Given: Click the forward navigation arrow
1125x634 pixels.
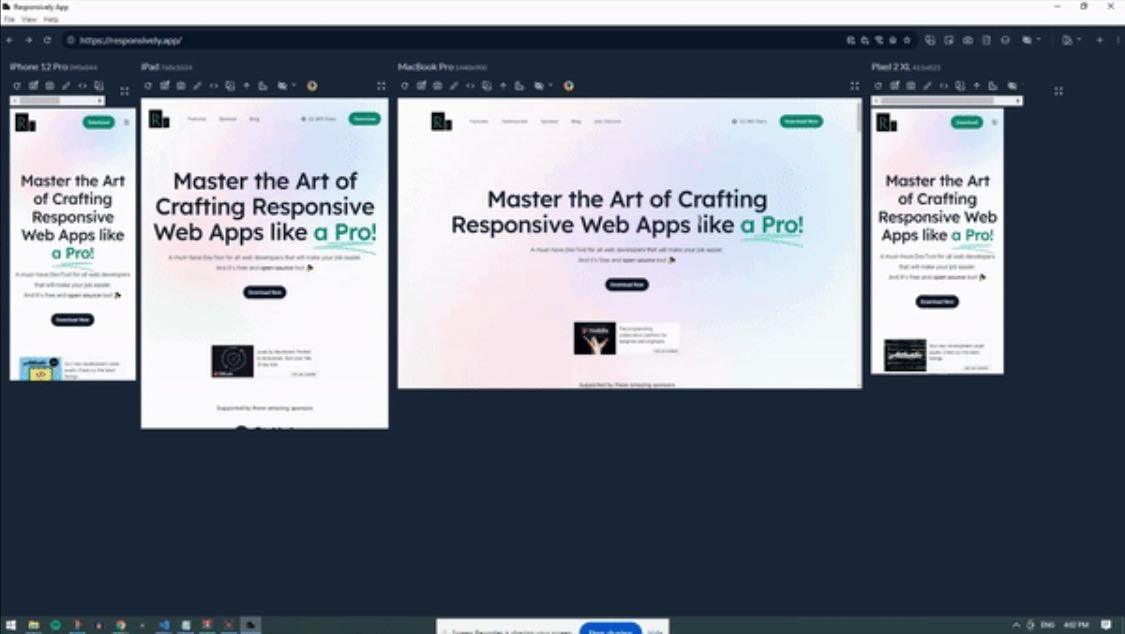Looking at the screenshot, I should pyautogui.click(x=29, y=40).
